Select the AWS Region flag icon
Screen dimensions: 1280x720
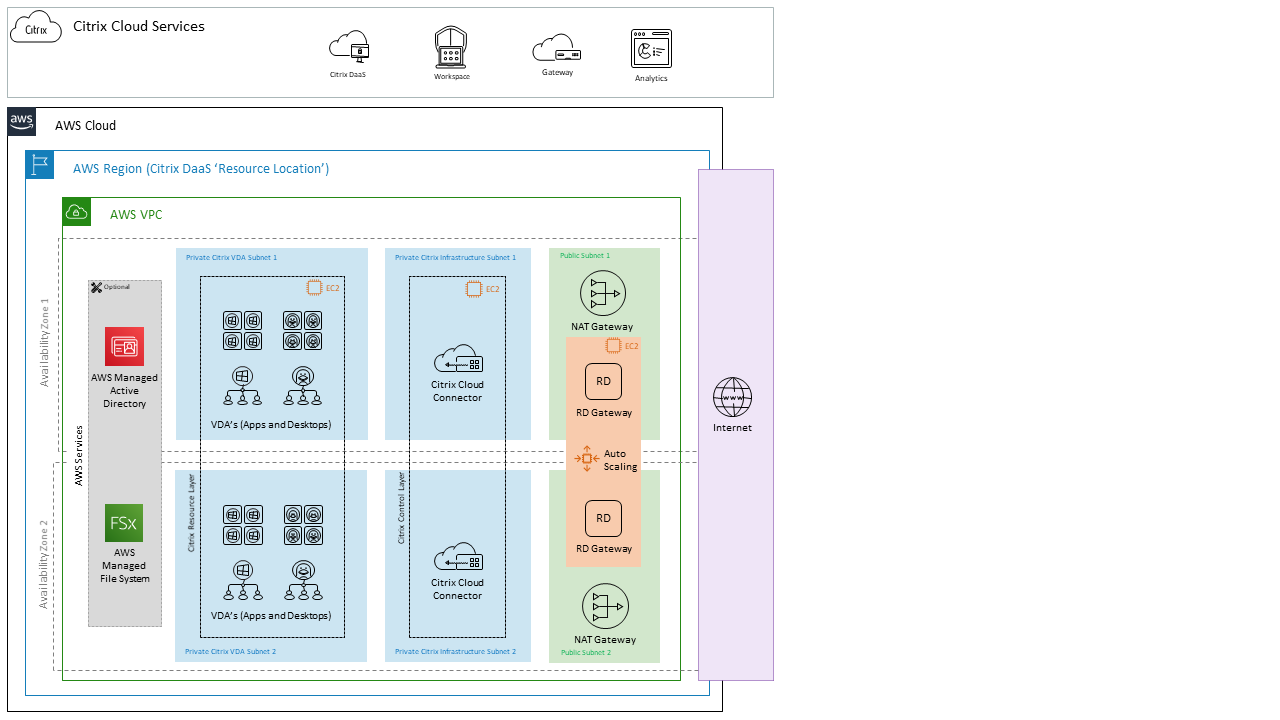click(40, 165)
